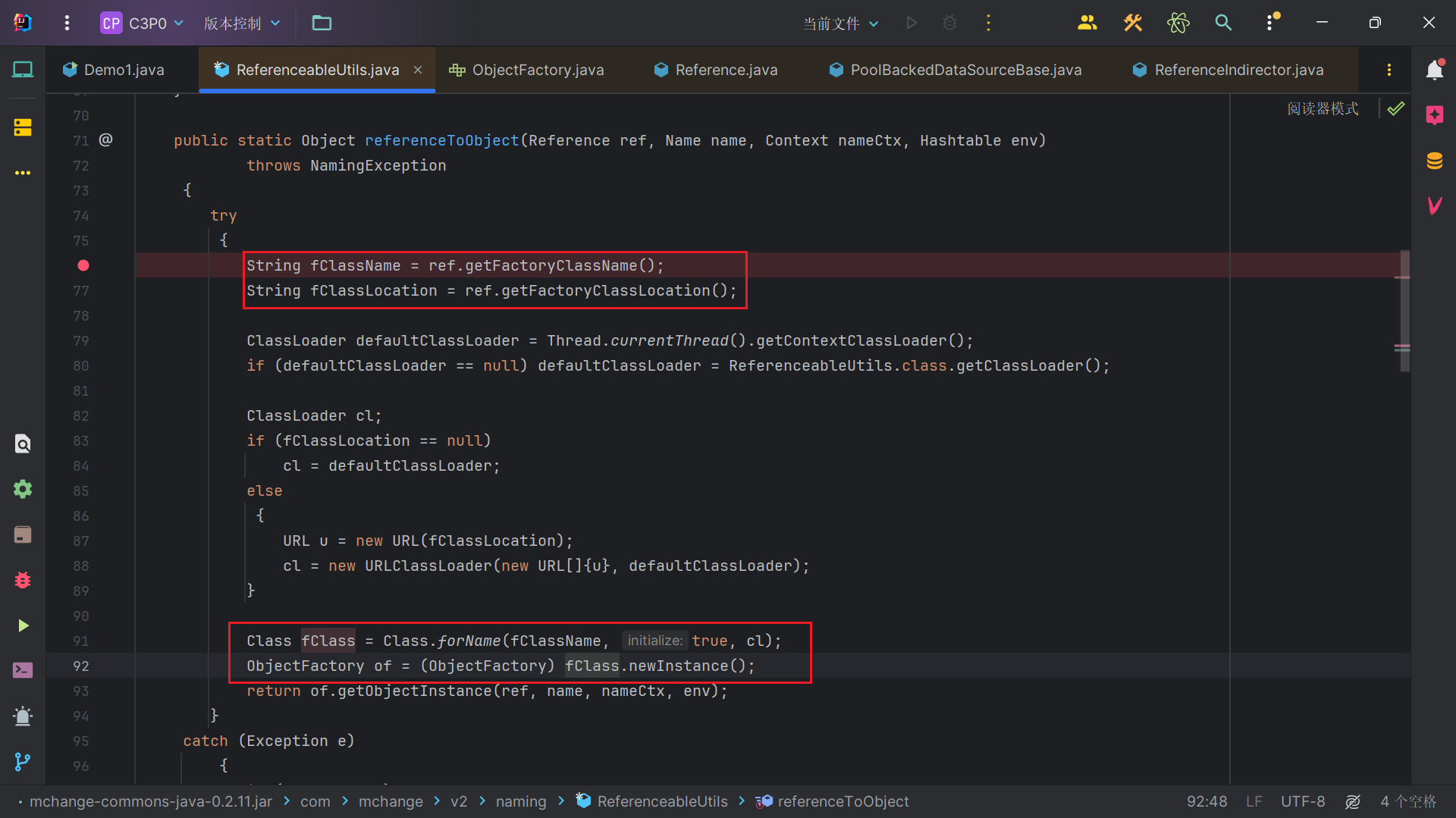The image size is (1456, 818).
Task: Open the Reference.java tab
Action: pyautogui.click(x=716, y=70)
